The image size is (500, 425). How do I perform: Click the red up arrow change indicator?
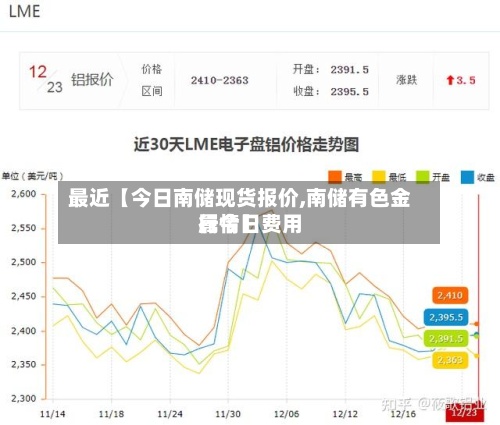click(450, 80)
